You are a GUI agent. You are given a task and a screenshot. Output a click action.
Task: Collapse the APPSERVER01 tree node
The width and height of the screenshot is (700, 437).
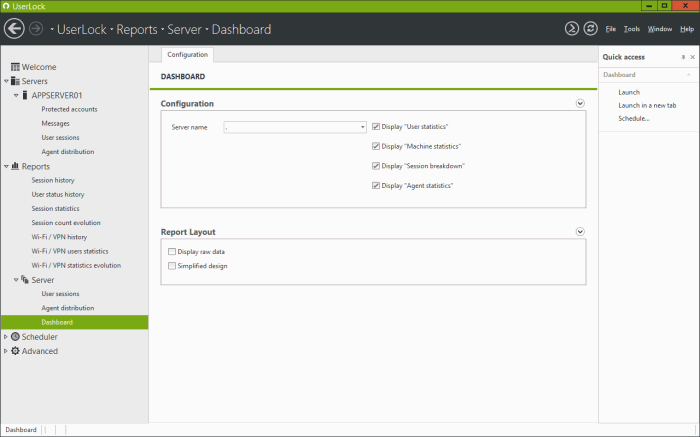[16, 96]
